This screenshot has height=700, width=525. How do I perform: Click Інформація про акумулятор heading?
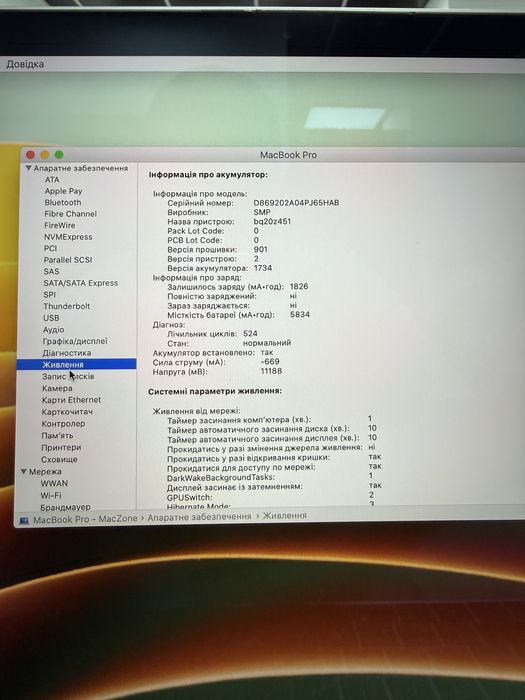(208, 175)
